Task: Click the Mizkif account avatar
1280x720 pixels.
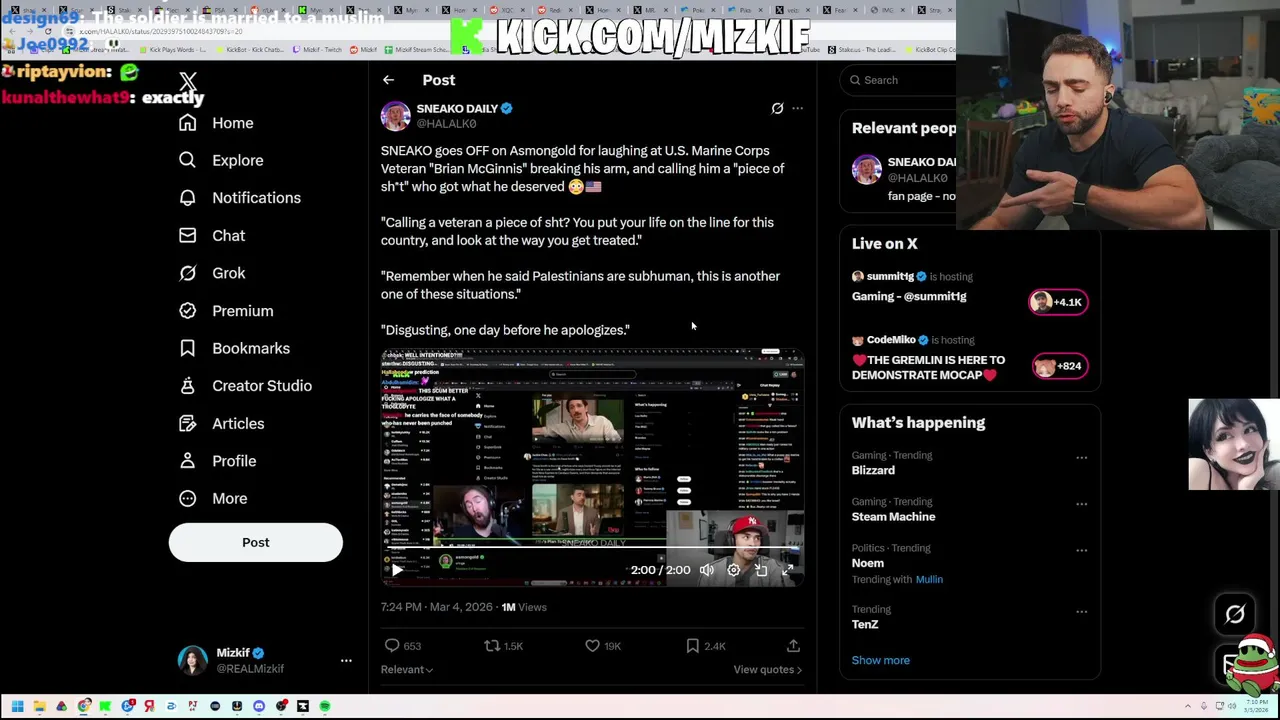Action: click(x=192, y=661)
